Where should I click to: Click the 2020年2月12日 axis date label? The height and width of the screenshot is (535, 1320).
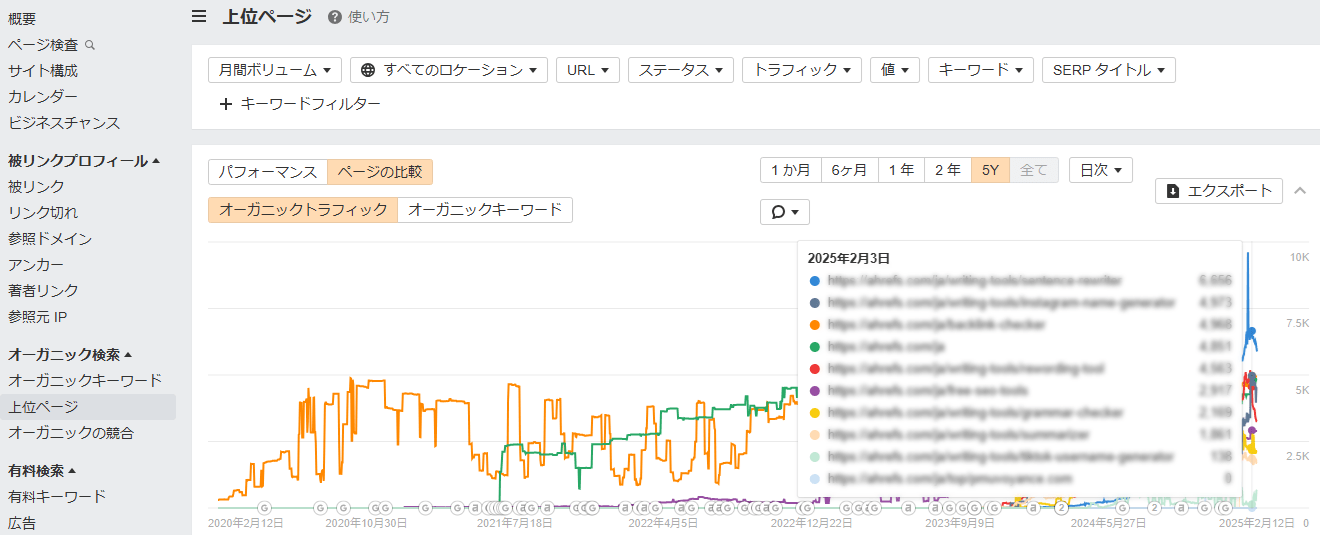point(245,523)
